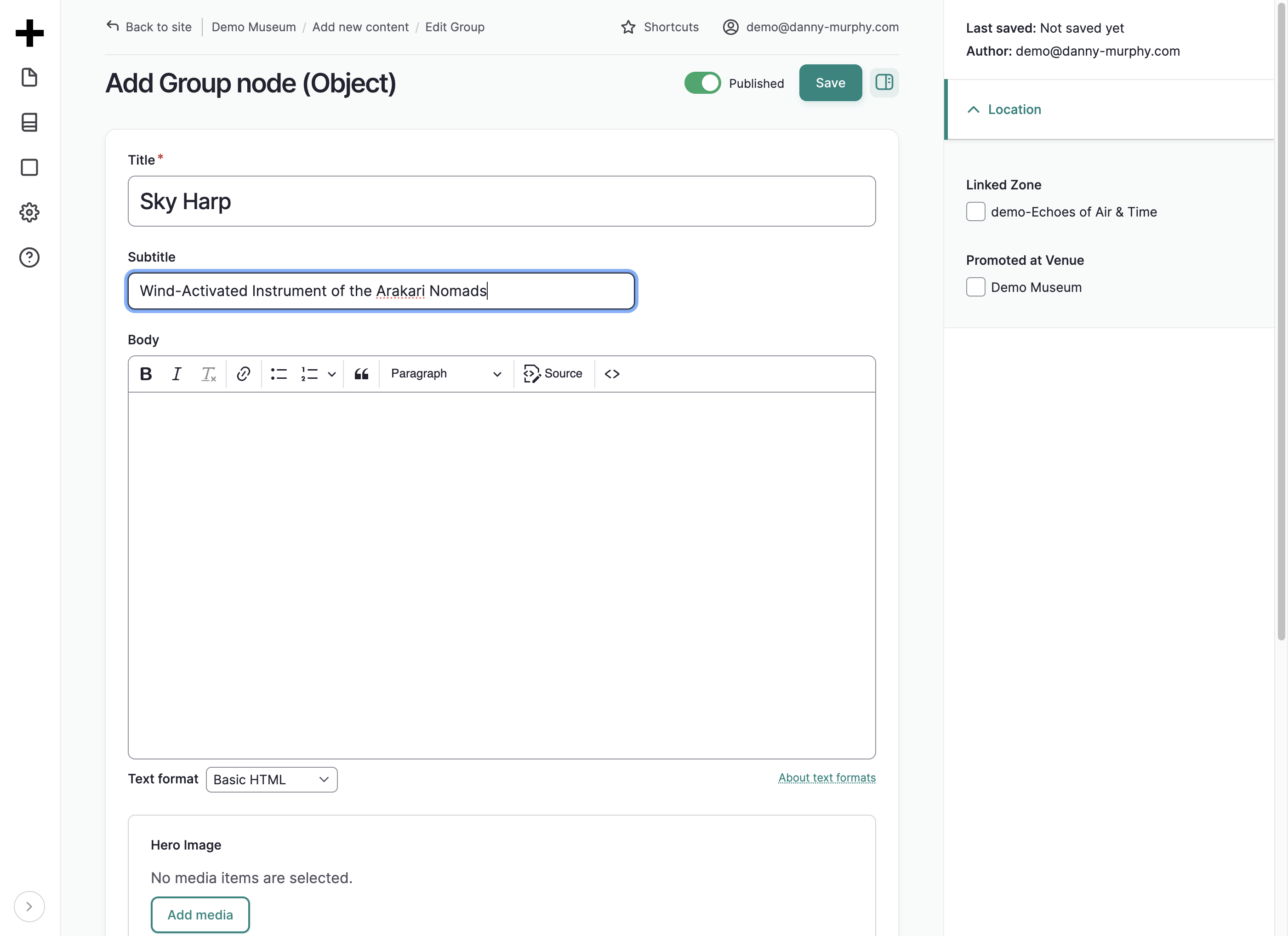Expand the sidebar with the arrow button
This screenshot has width=1288, height=936.
pyautogui.click(x=29, y=907)
